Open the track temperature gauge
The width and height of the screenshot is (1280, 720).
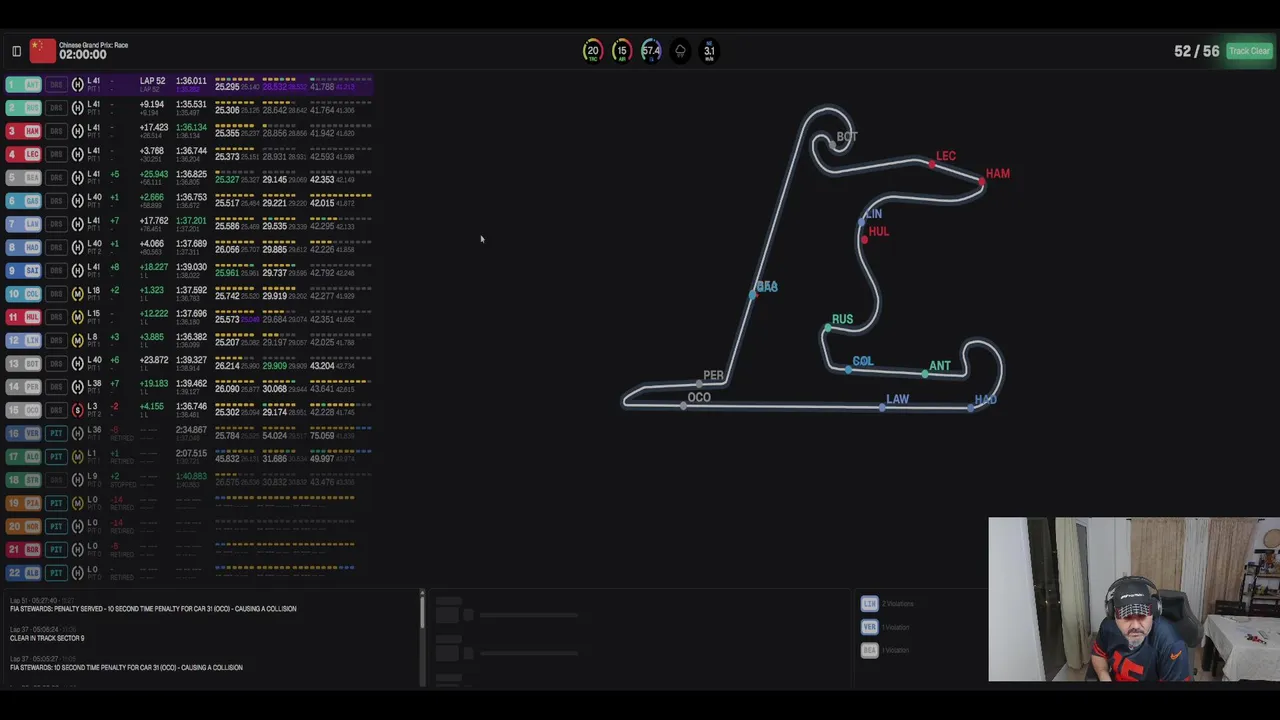(x=593, y=51)
